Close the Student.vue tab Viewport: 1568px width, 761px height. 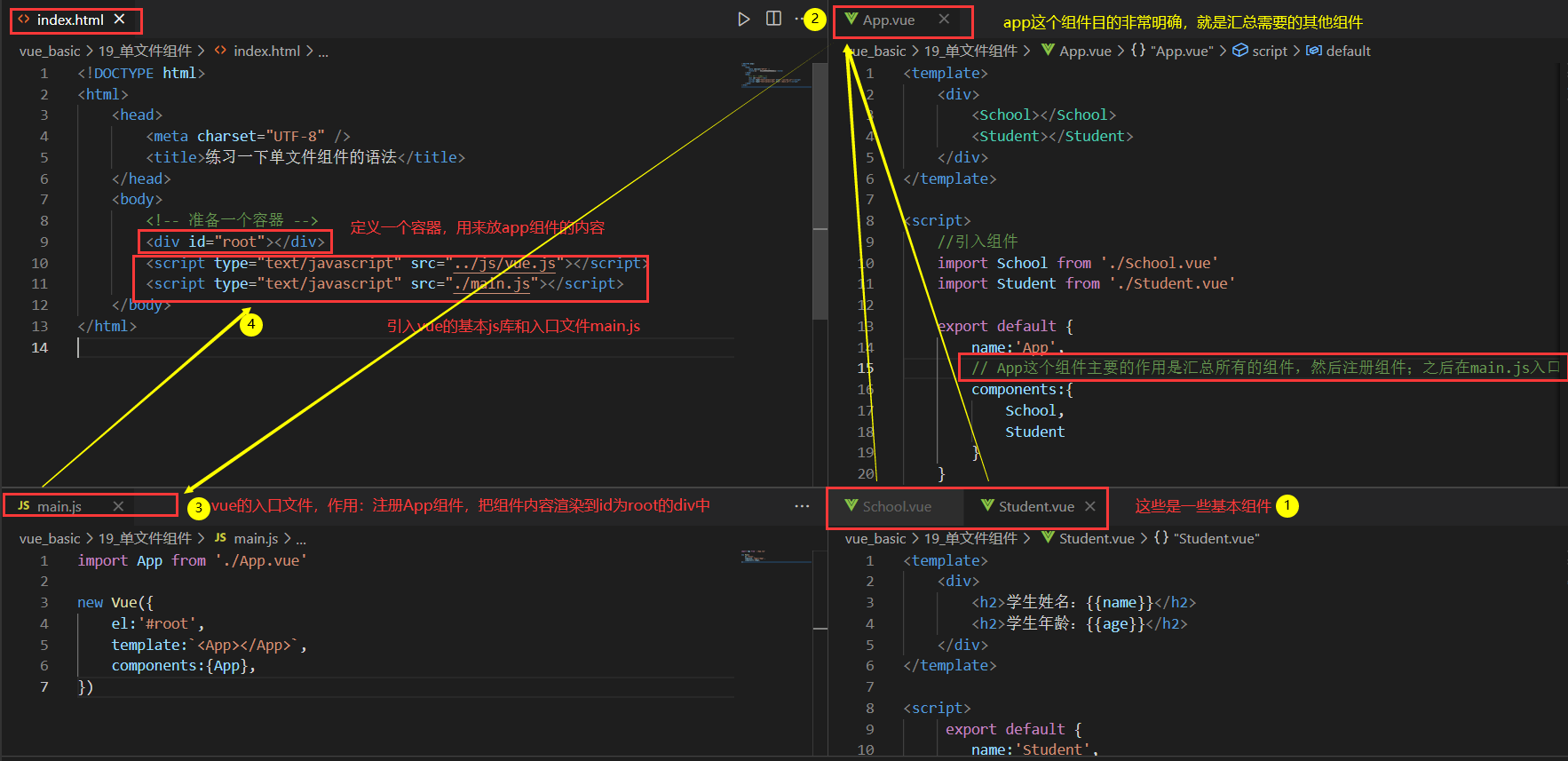(x=1090, y=506)
